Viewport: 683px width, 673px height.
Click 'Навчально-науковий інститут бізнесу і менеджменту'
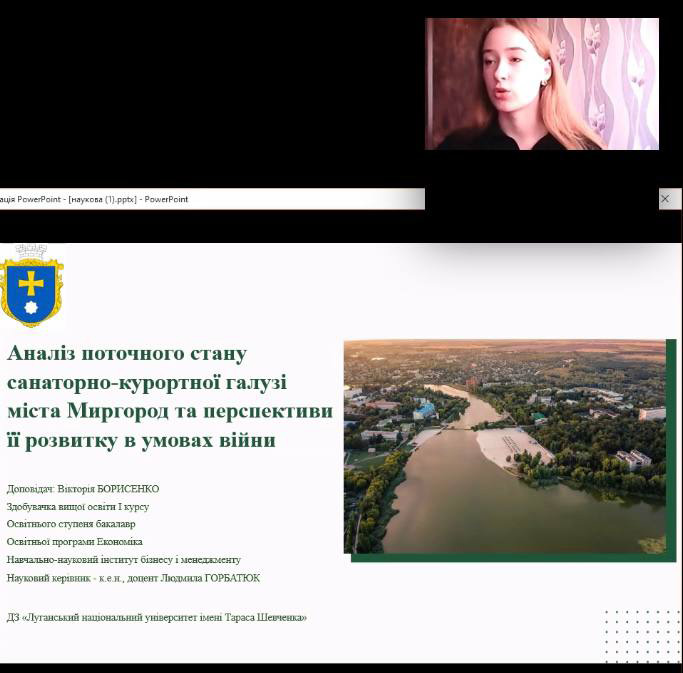click(x=124, y=560)
